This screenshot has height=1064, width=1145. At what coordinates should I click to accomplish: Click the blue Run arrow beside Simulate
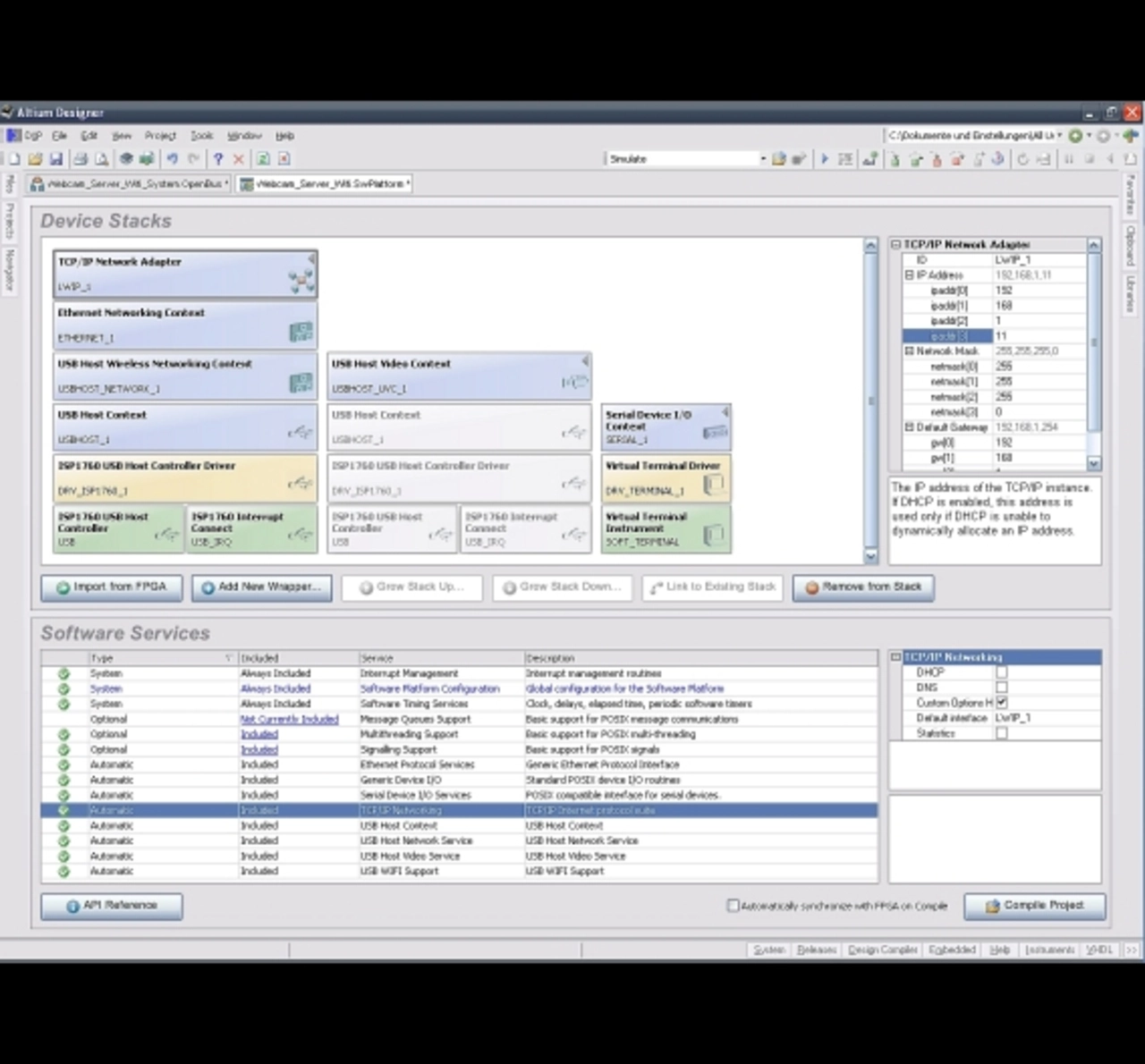click(x=824, y=159)
